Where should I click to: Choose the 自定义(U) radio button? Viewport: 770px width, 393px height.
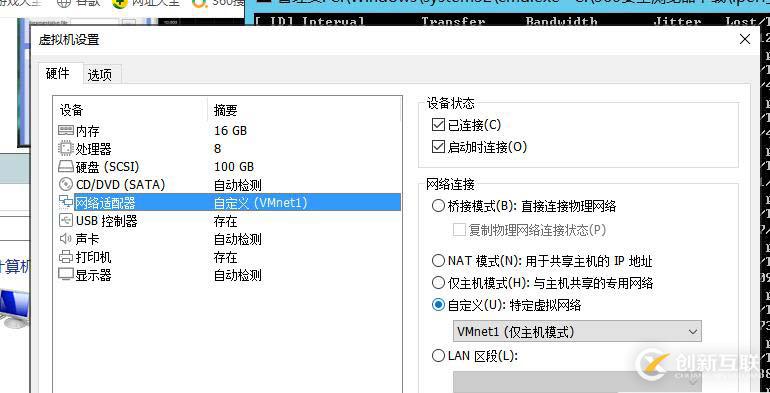[438, 305]
